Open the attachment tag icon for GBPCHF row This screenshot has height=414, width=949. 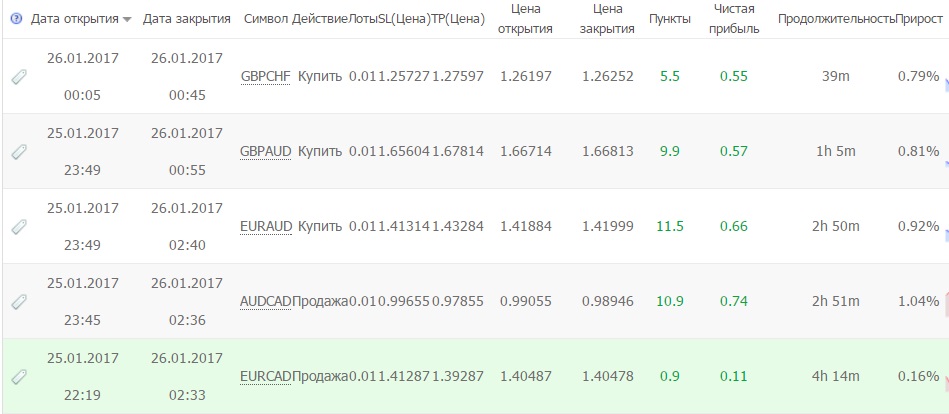click(19, 76)
